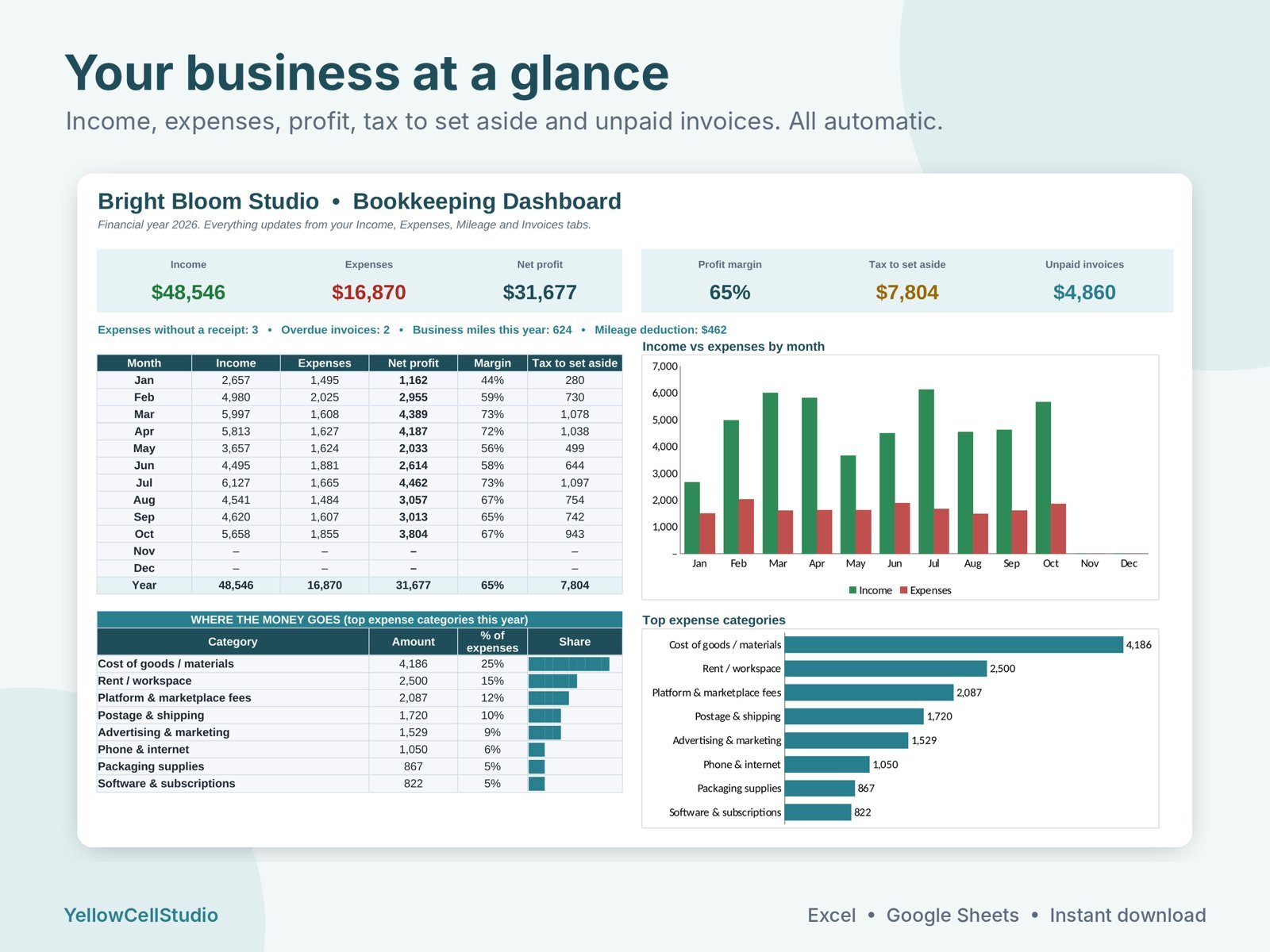Click the '% of expenses' column header
Viewport: 1270px width, 952px height.
pyautogui.click(x=492, y=642)
